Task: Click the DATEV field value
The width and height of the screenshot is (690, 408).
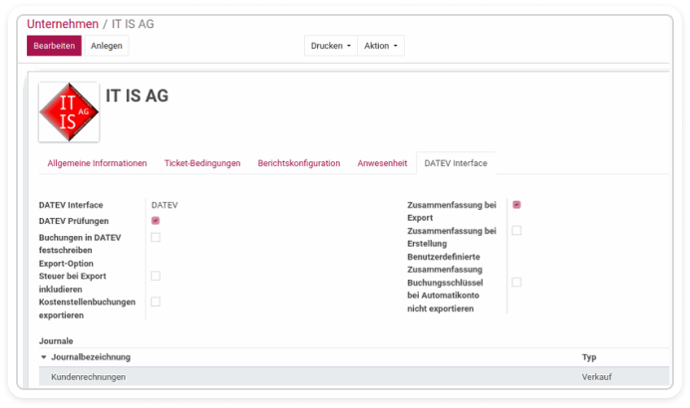Action: [x=165, y=205]
